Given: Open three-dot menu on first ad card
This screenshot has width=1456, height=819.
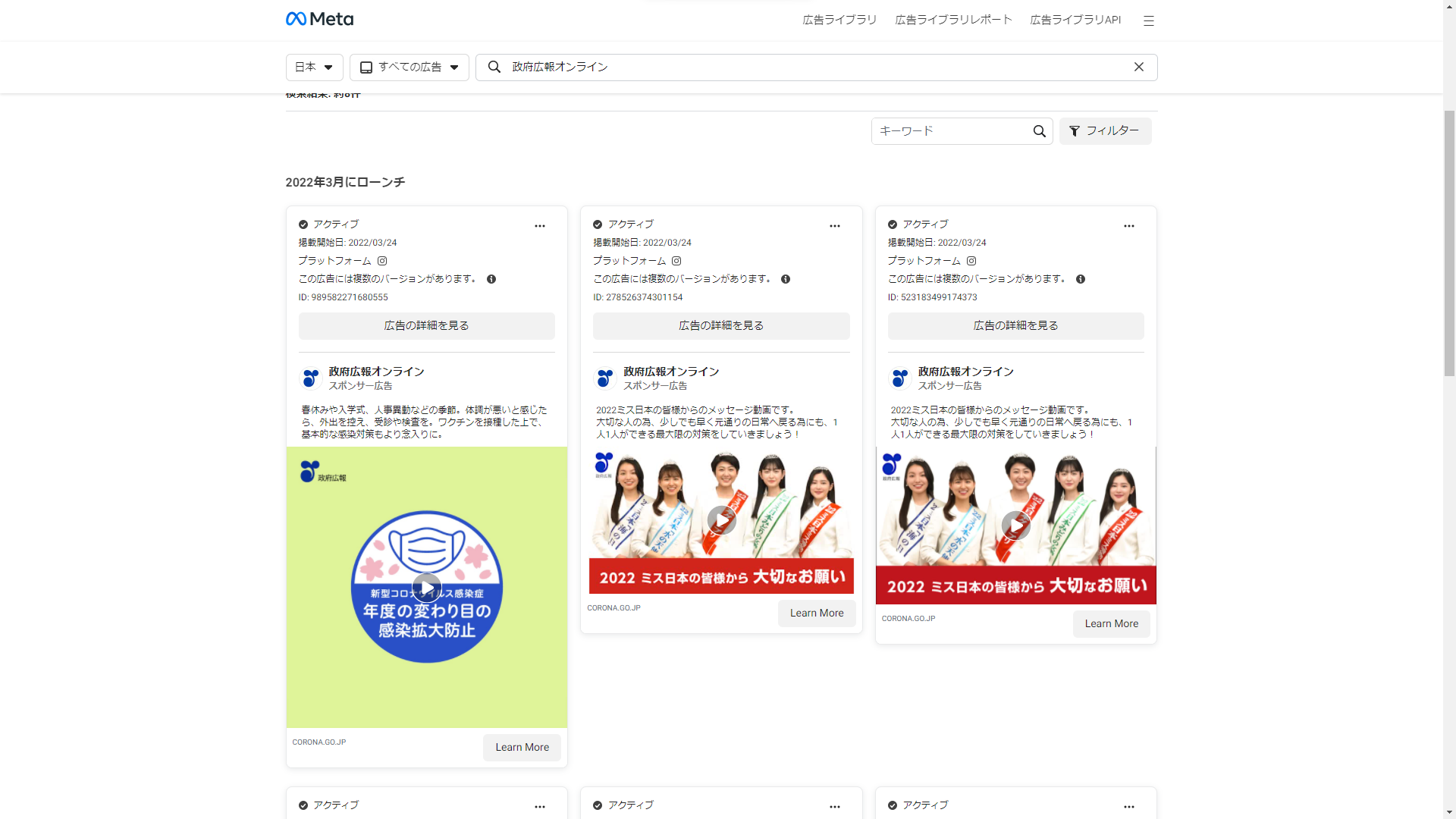Looking at the screenshot, I should 539,226.
